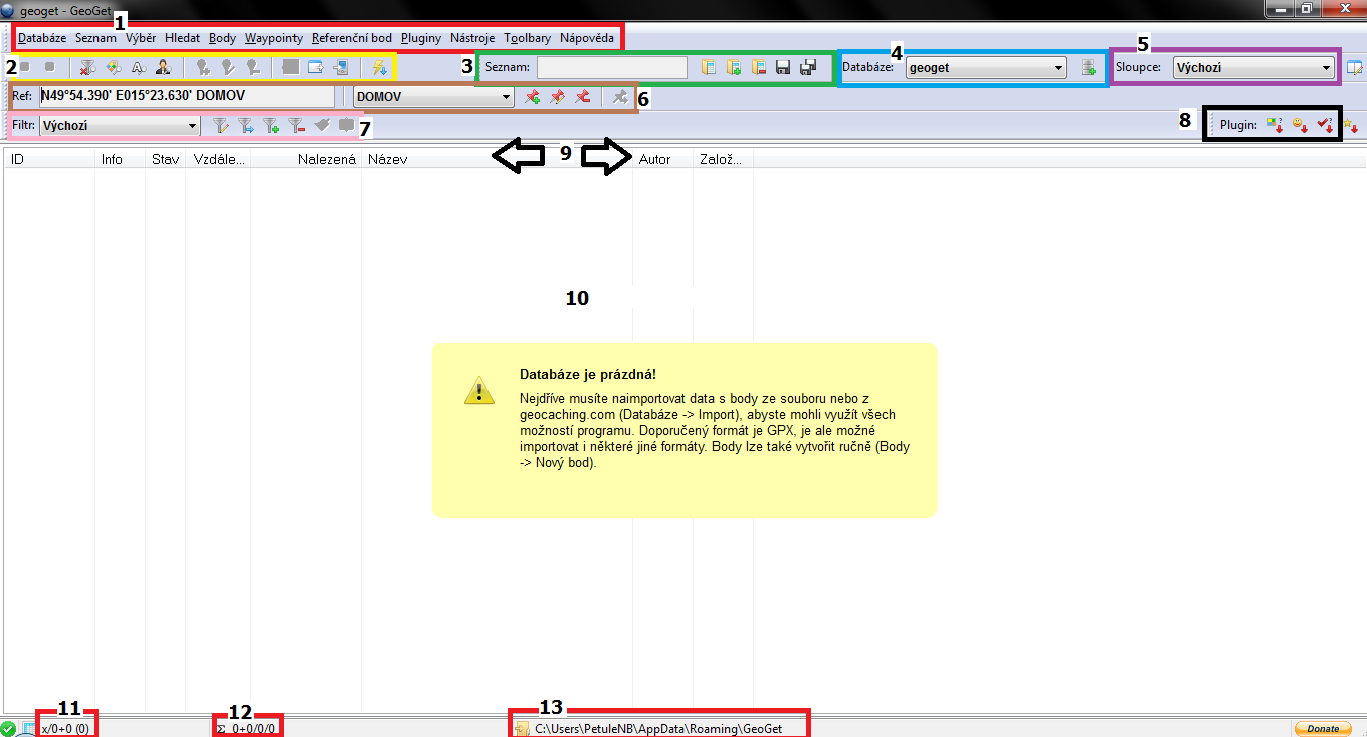Click the Autor column header
This screenshot has height=737, width=1367.
coord(663,159)
